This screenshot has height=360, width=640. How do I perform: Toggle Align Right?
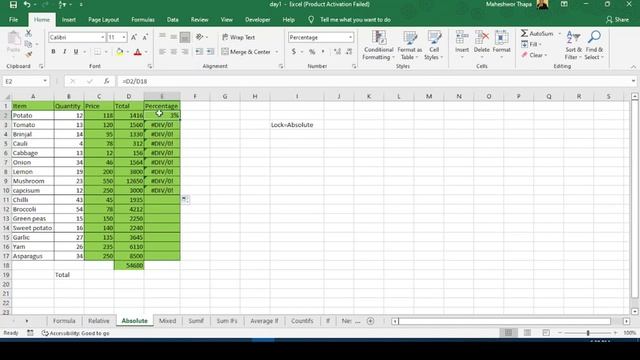[x=185, y=52]
